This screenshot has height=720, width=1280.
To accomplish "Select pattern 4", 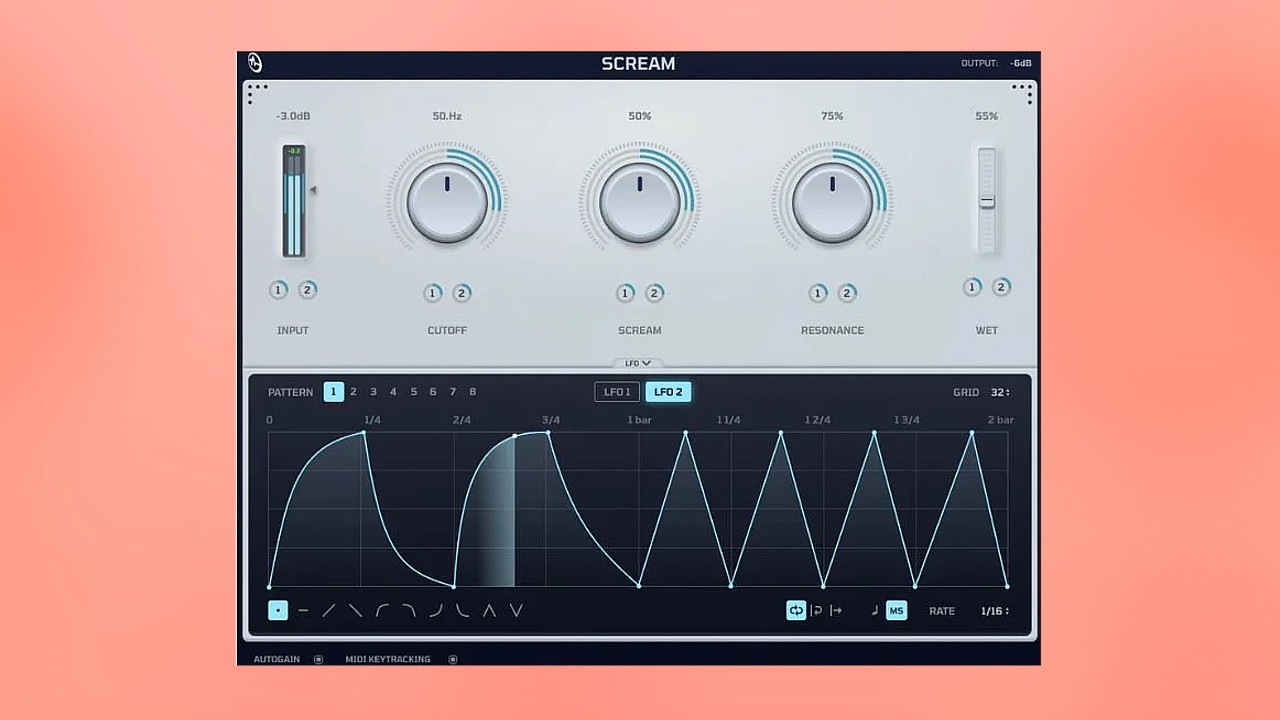I will tap(393, 392).
